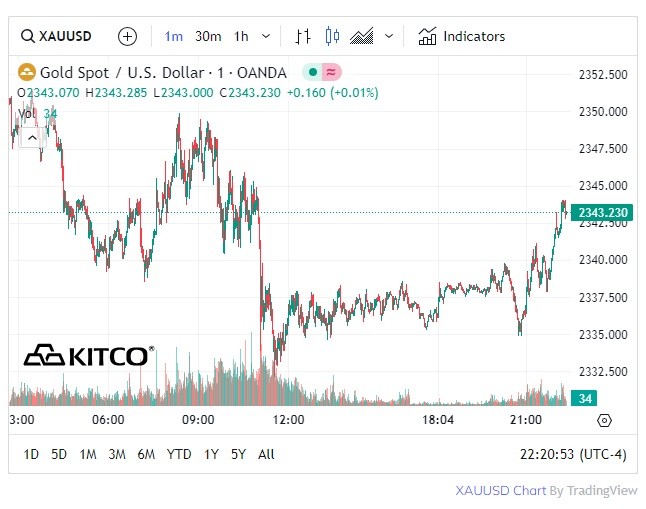Collapse the indicator legend arrow
This screenshot has height=509, width=646.
point(32,138)
